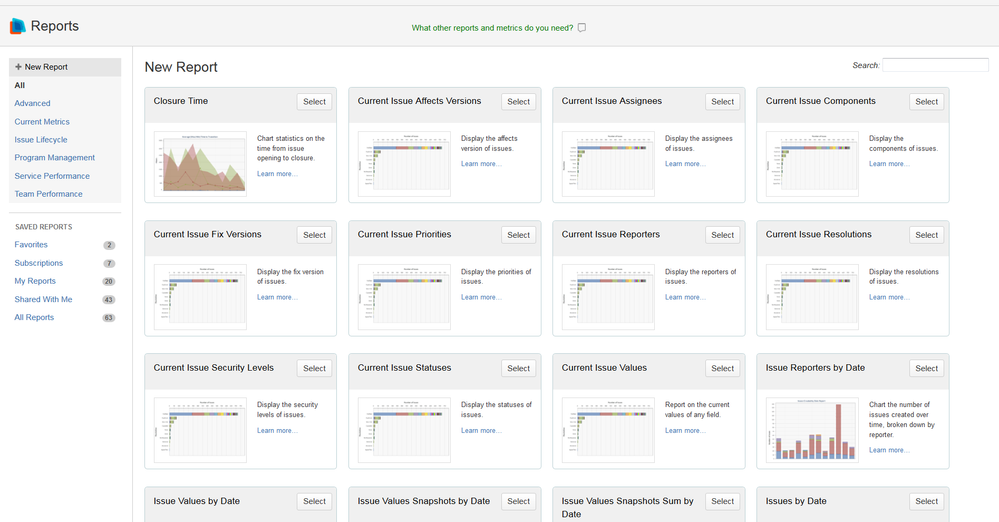Click the All Reports count badge
The width and height of the screenshot is (999, 522).
109,318
